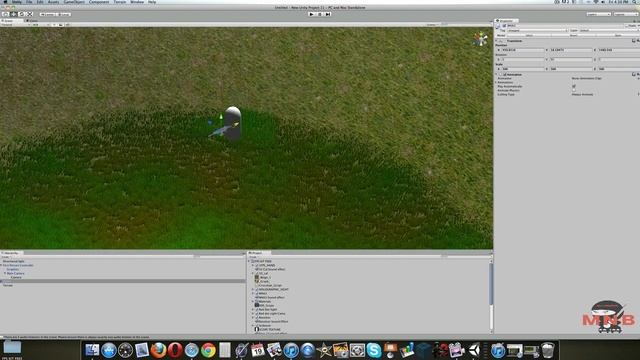Open Google Chrome from the Dock

208,350
